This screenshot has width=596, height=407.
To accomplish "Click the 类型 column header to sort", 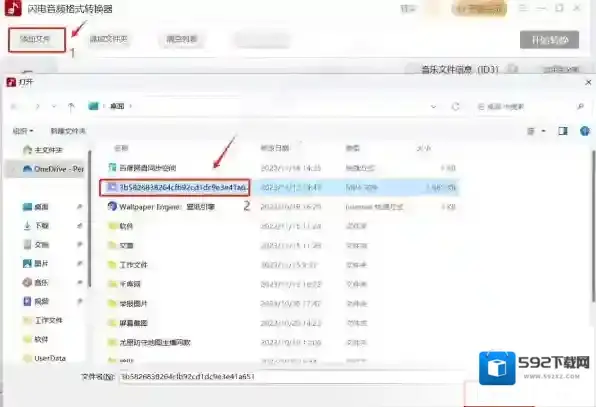I will [x=353, y=148].
